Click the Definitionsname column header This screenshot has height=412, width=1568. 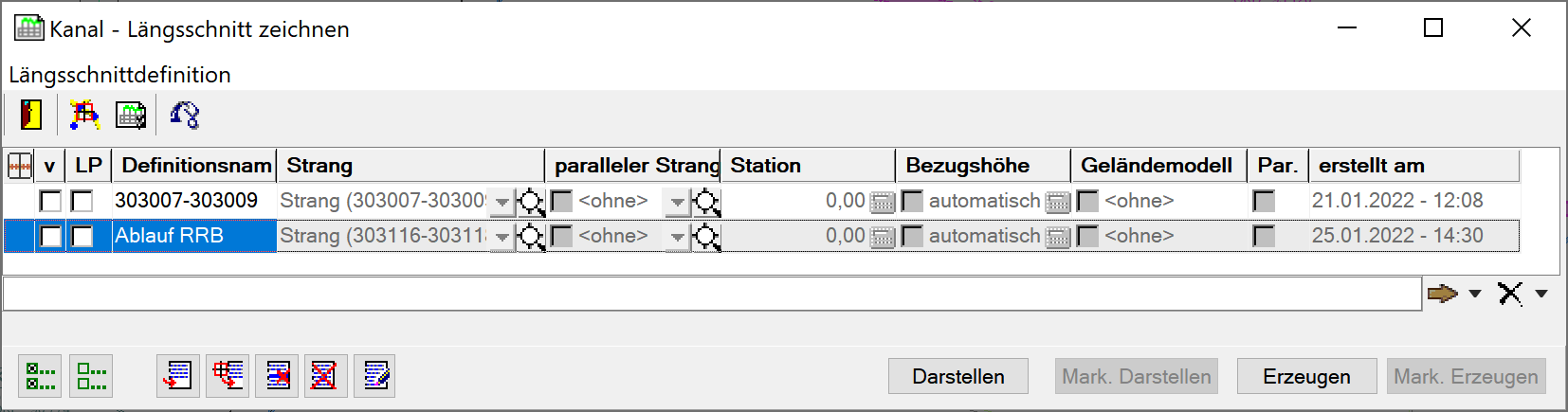(x=195, y=166)
